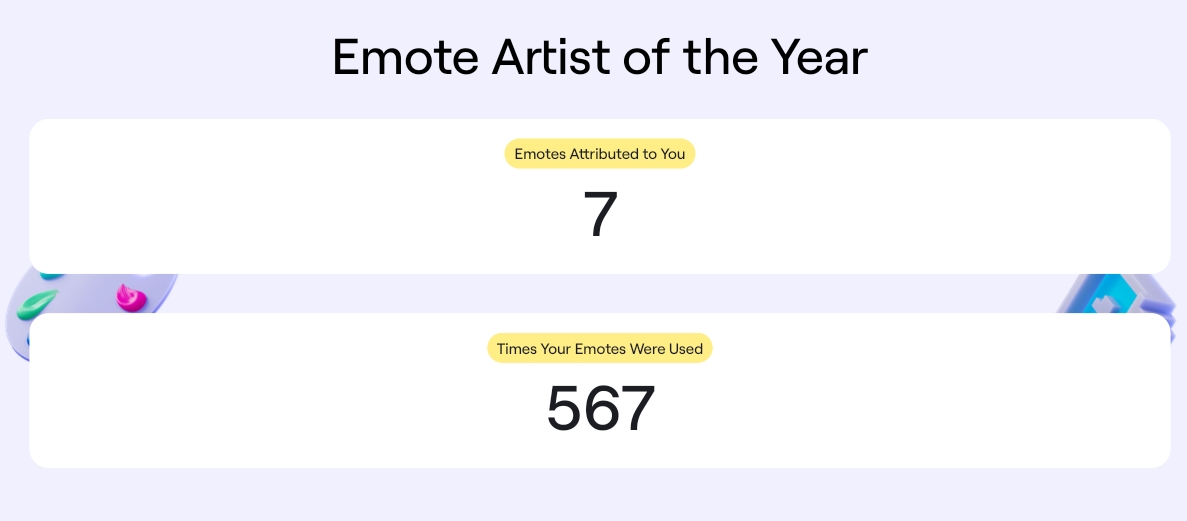Click the cyan framed artwork illustration
The width and height of the screenshot is (1187, 521).
1113,290
